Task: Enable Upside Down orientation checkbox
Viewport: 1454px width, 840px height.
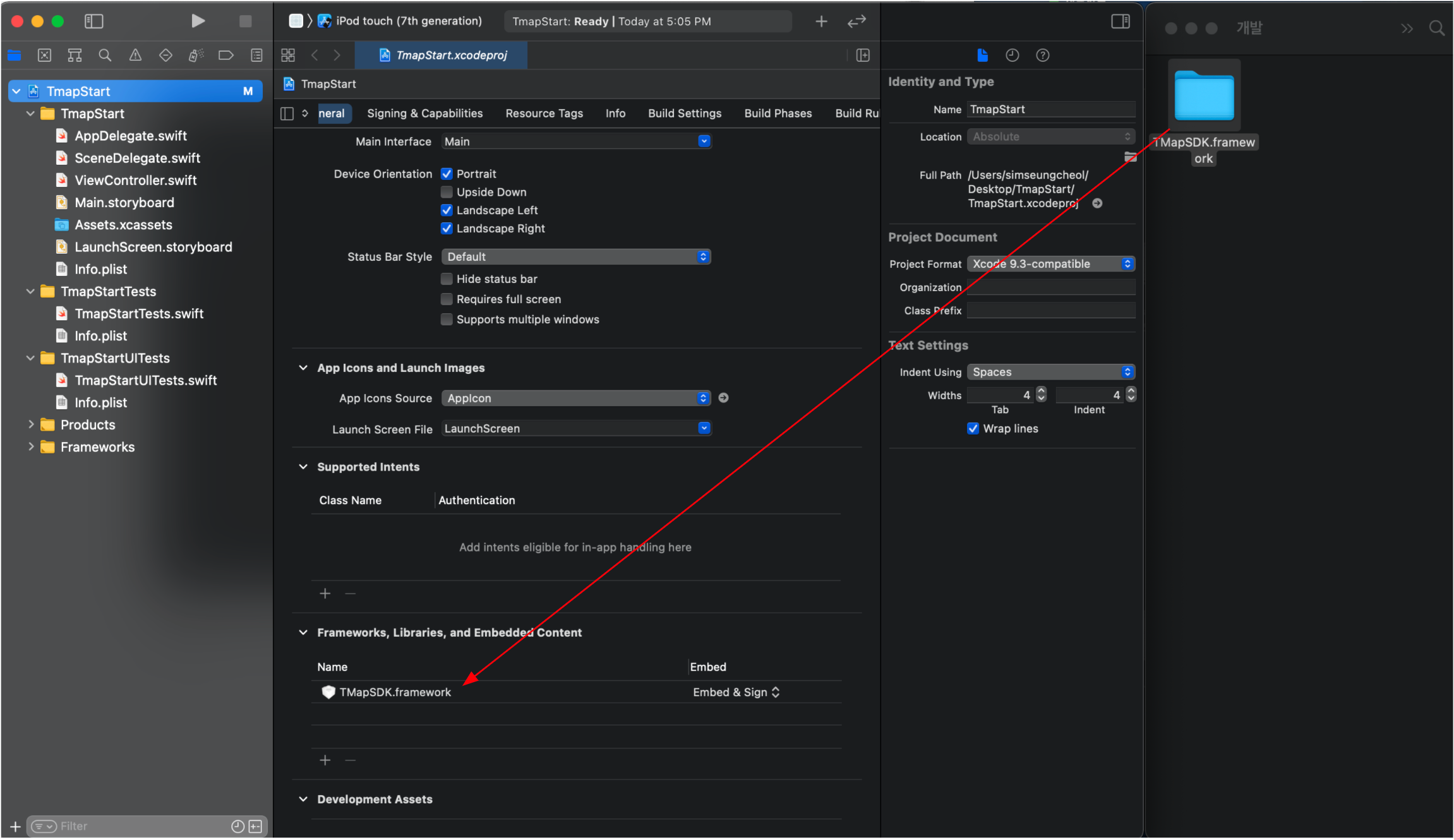Action: coord(447,192)
